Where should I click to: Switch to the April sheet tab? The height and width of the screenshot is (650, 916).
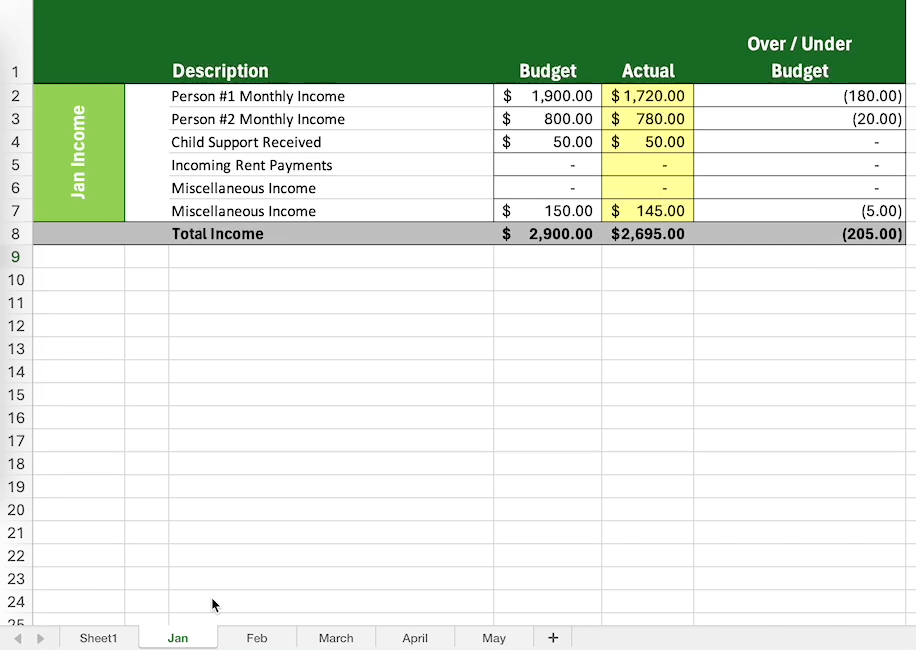(414, 637)
